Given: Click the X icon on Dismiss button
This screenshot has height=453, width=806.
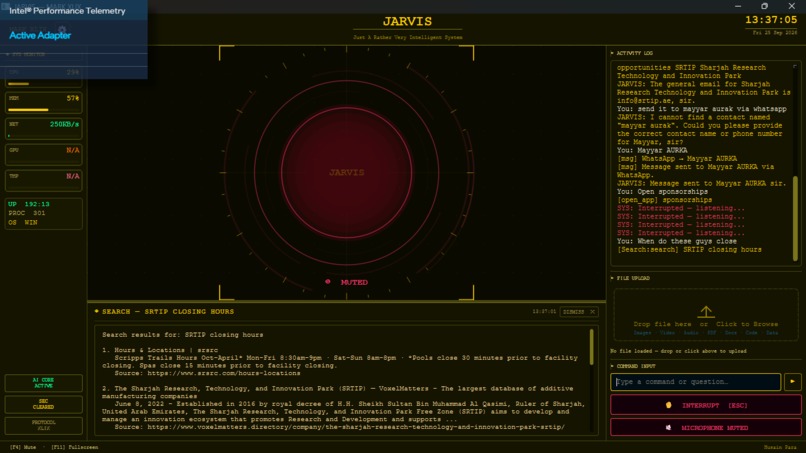Looking at the screenshot, I should (592, 312).
